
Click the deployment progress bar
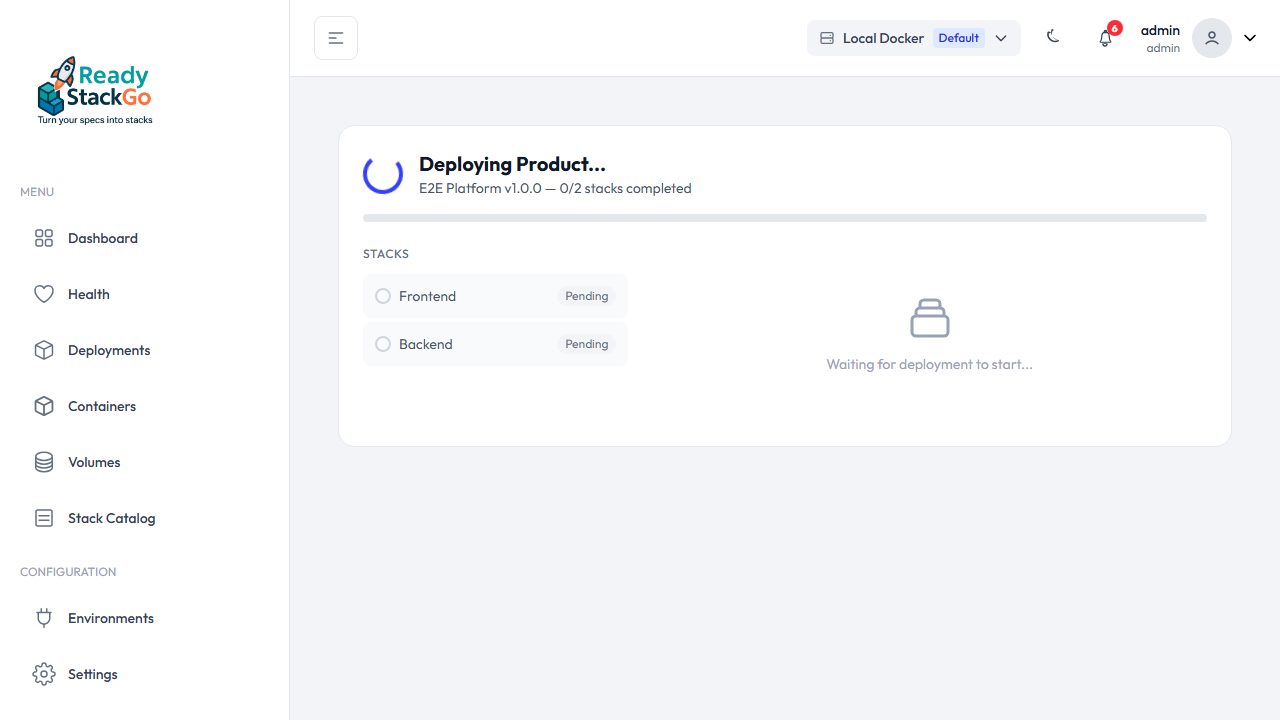pyautogui.click(x=784, y=217)
